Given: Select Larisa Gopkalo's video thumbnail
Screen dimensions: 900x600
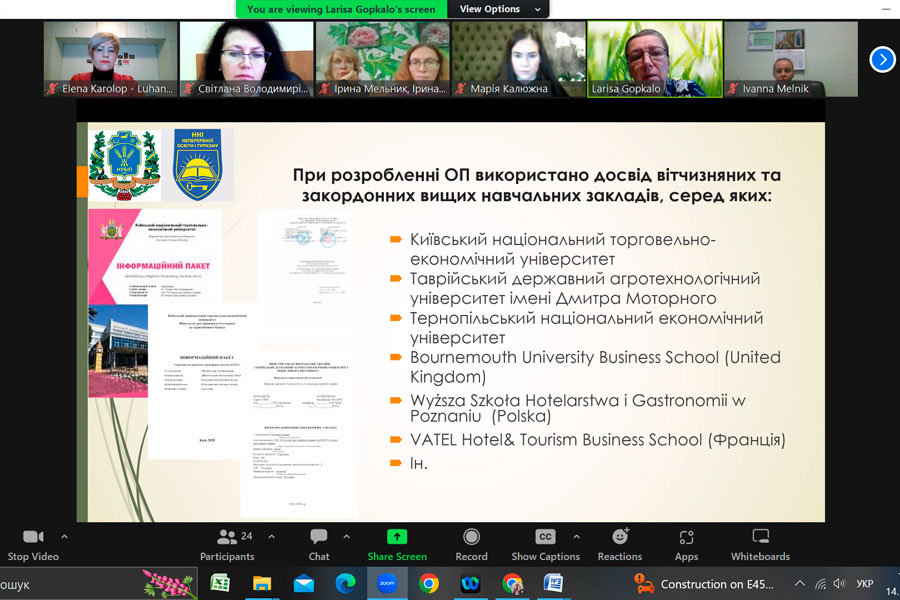Looking at the screenshot, I should point(654,59).
